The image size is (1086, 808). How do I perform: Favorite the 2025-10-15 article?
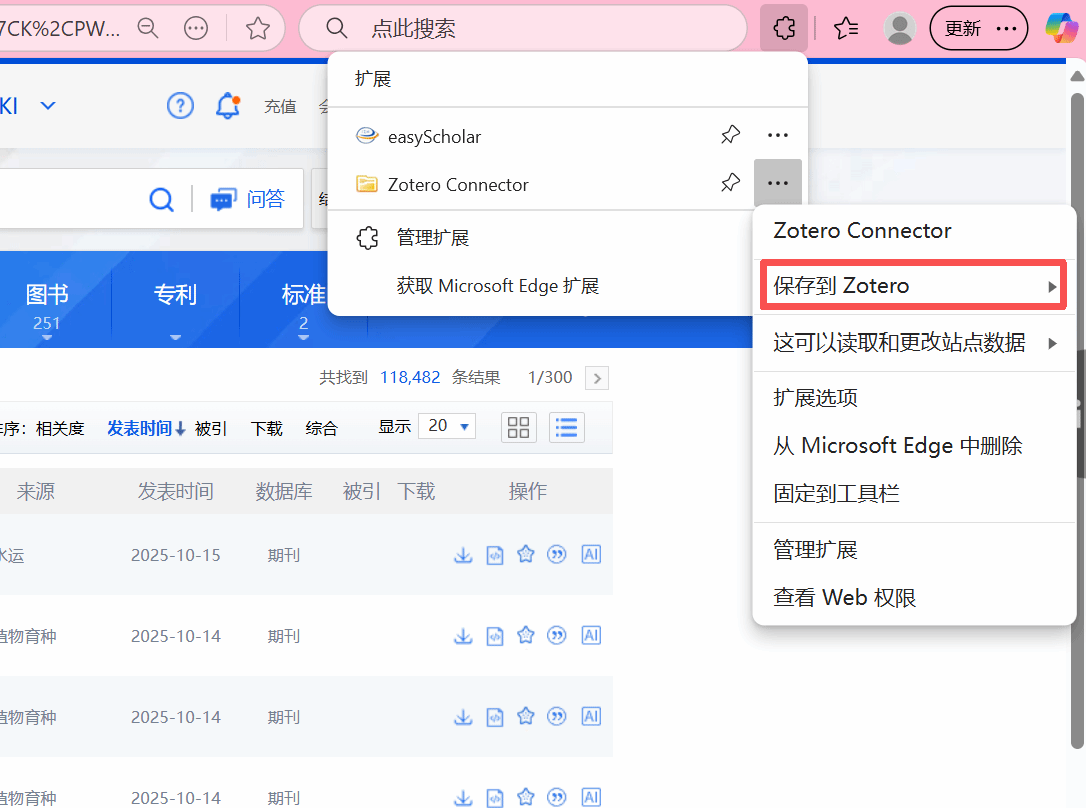tap(526, 554)
